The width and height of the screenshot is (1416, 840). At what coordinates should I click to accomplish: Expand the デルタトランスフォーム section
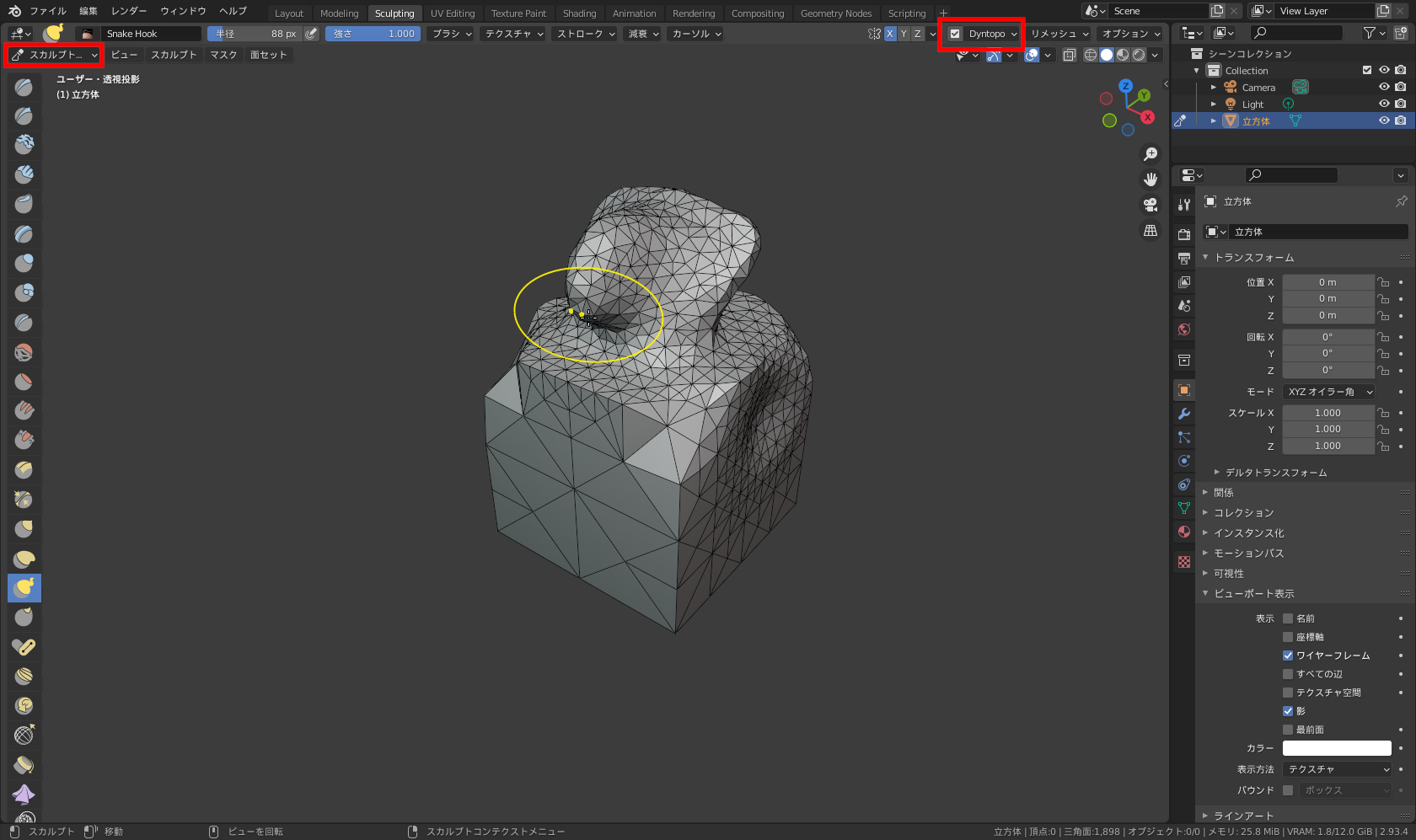pos(1275,473)
